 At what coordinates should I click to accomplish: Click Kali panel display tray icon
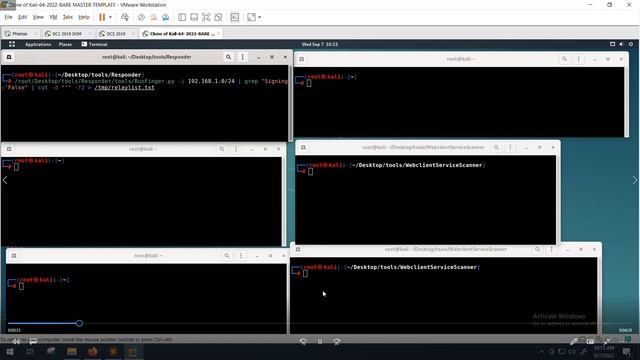(x=612, y=44)
